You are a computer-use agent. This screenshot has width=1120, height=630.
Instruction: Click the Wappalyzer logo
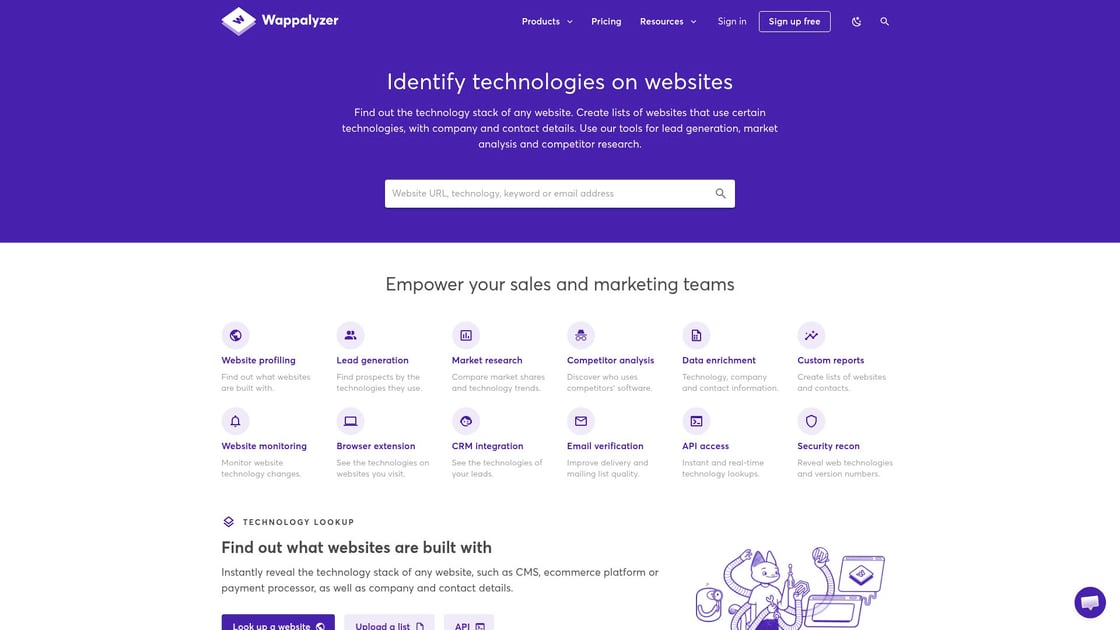(x=280, y=21)
